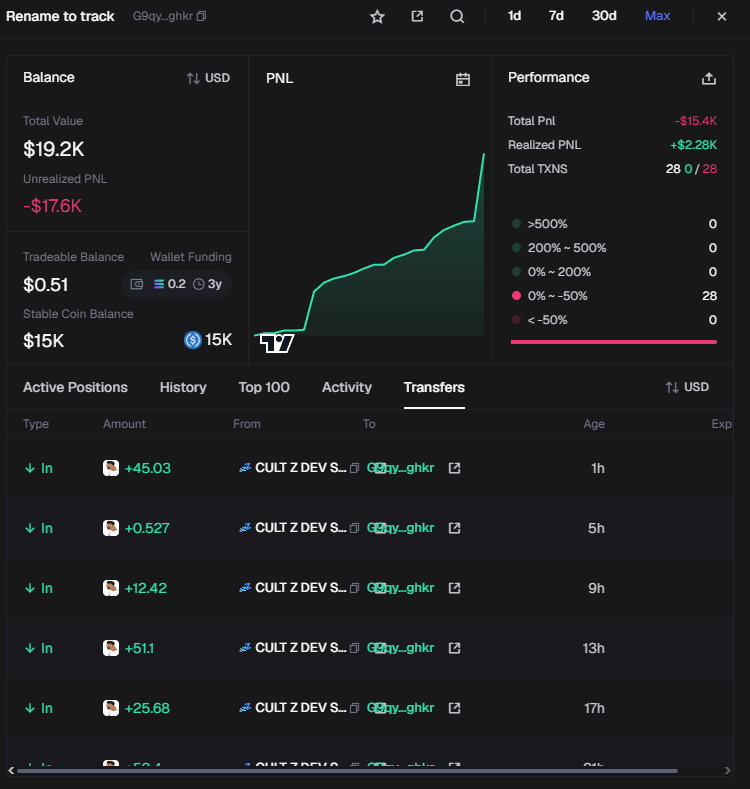Open the Top 100 tab

click(x=264, y=387)
